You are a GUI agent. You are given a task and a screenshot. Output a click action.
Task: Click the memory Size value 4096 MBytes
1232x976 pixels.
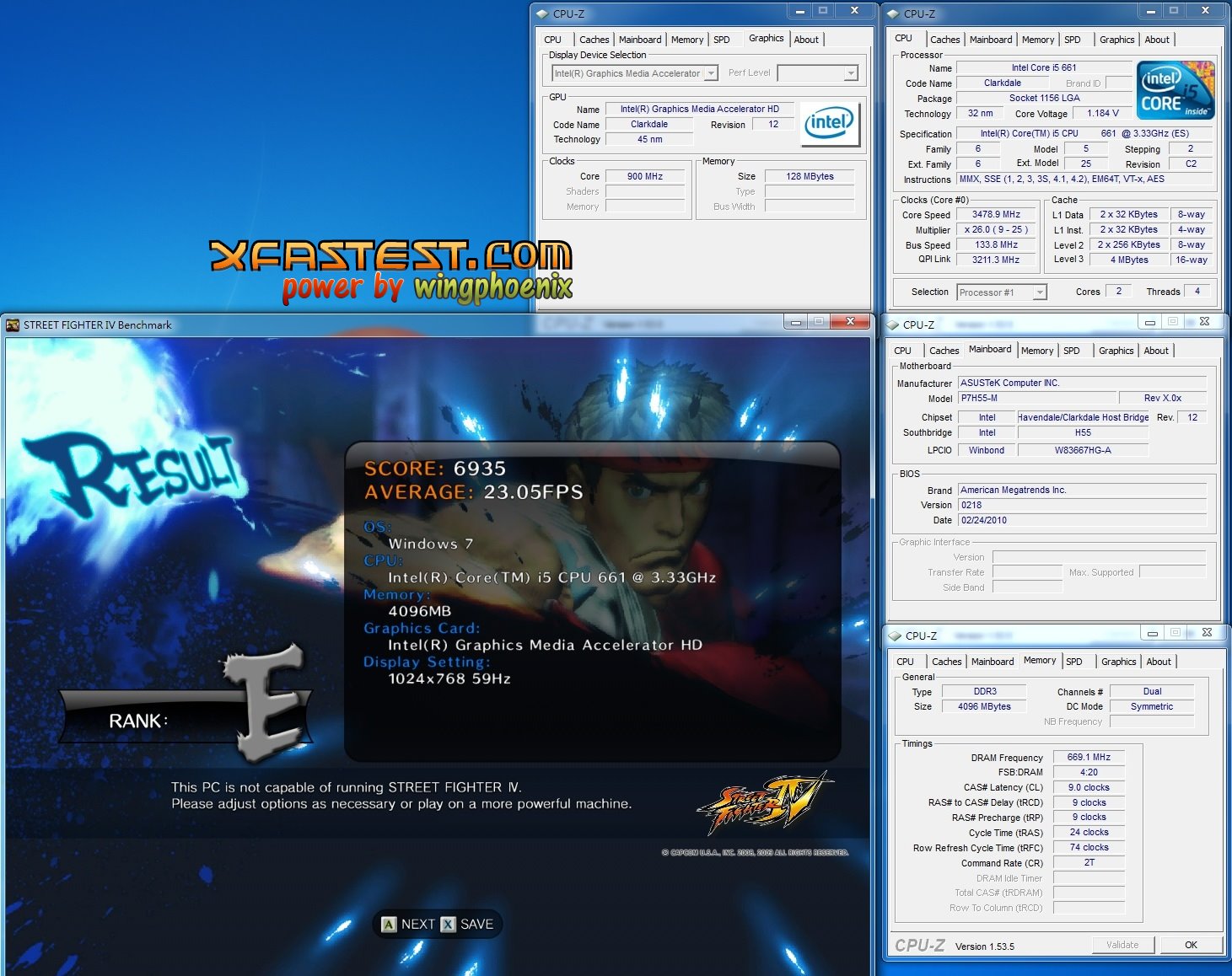coord(985,706)
